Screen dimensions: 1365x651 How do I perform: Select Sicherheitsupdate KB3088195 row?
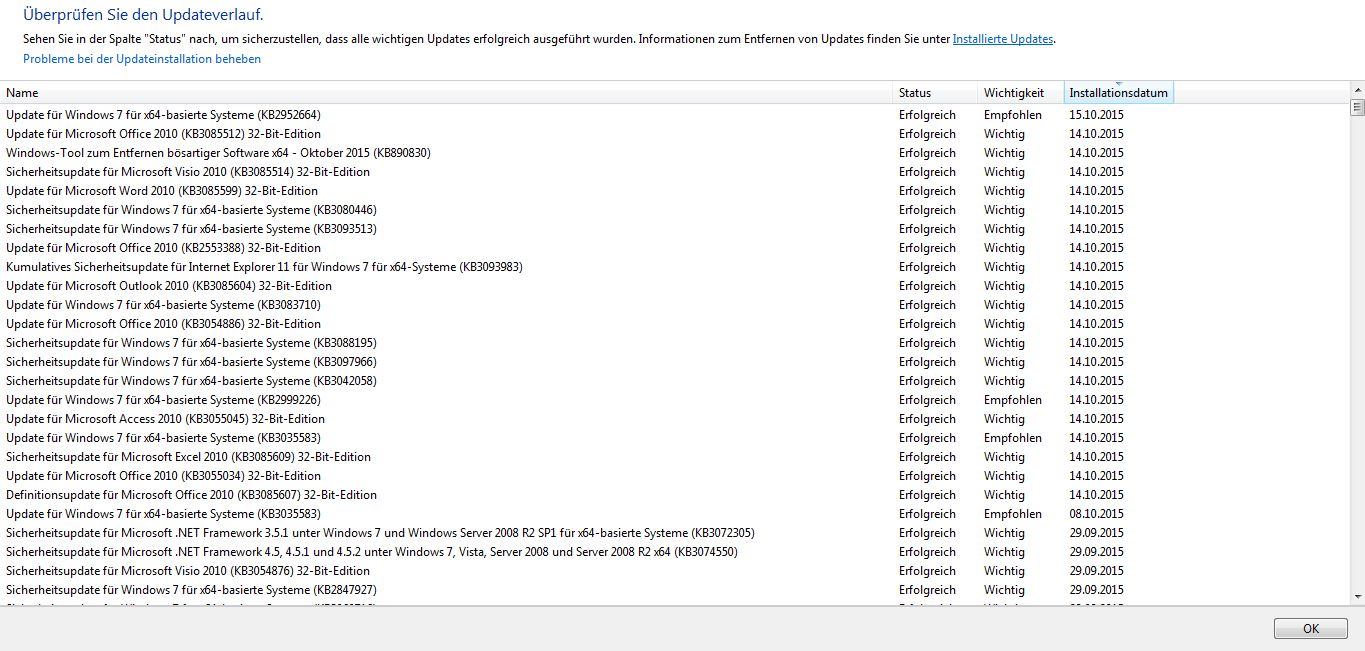675,343
